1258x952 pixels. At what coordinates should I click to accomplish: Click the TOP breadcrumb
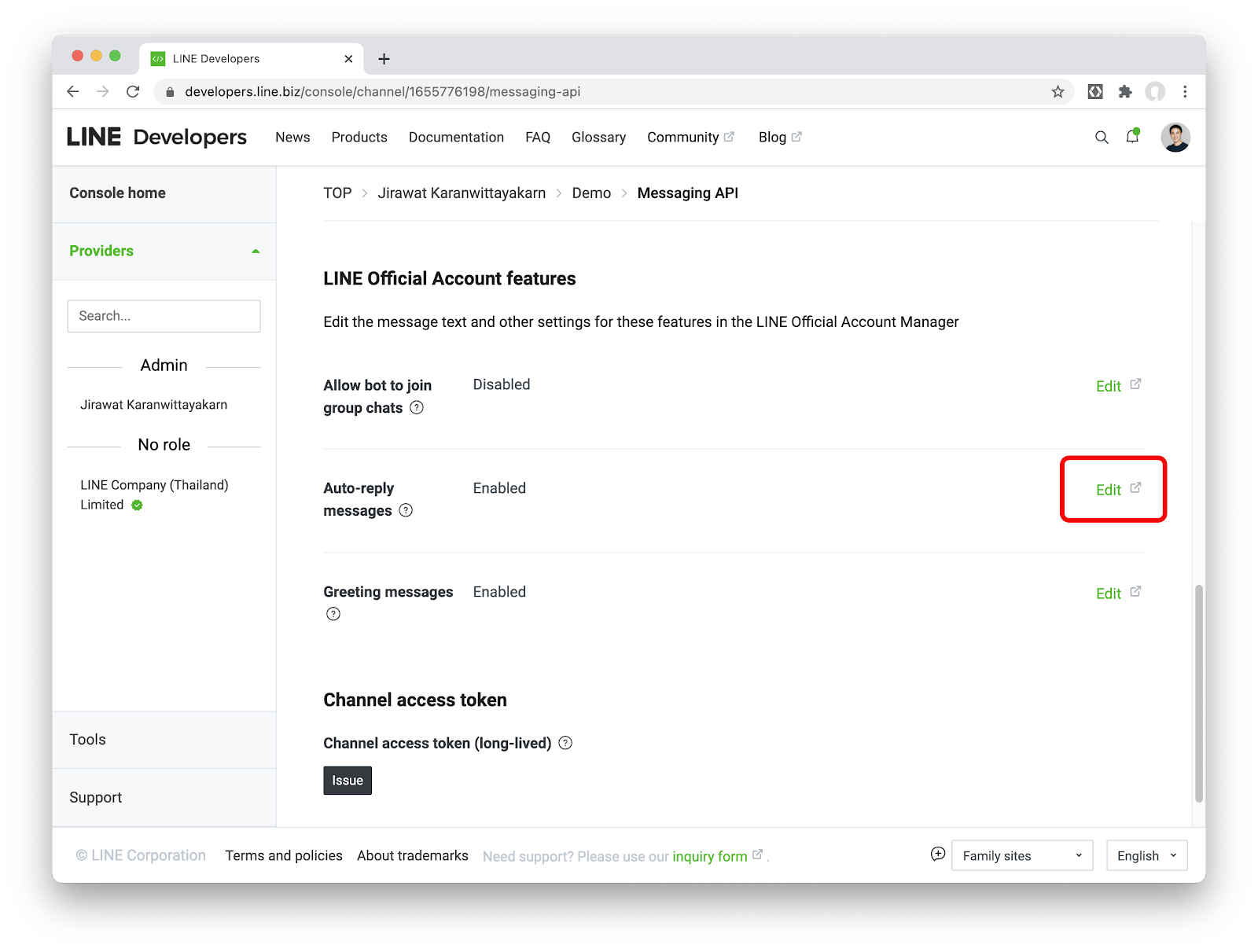pyautogui.click(x=337, y=193)
